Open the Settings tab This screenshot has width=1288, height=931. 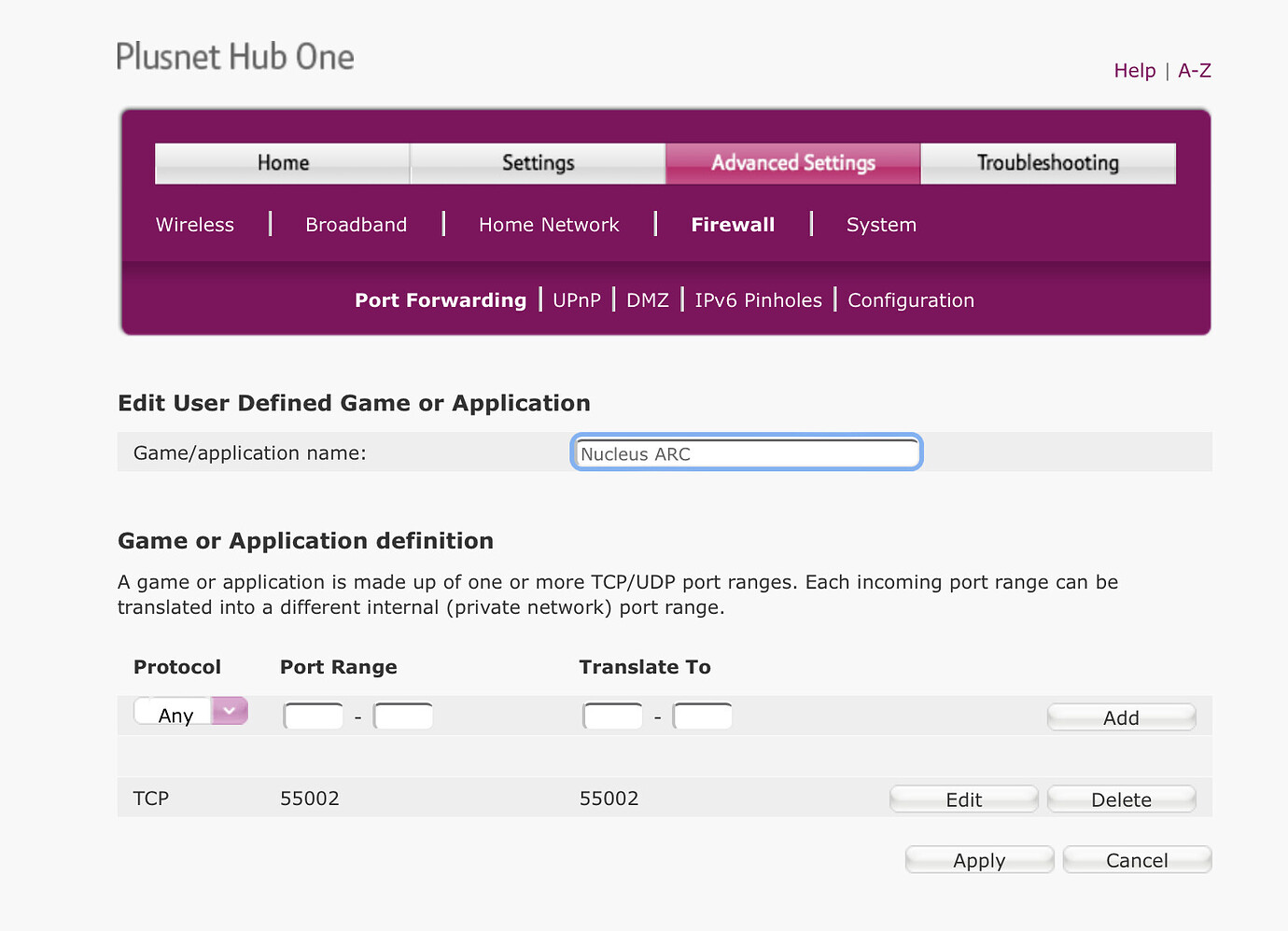pyautogui.click(x=538, y=162)
